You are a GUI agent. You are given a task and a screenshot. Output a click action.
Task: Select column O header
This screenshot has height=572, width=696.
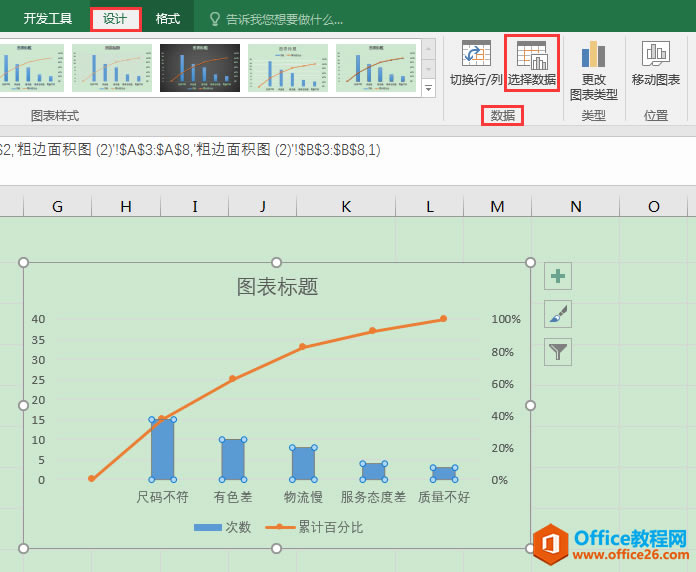(653, 206)
